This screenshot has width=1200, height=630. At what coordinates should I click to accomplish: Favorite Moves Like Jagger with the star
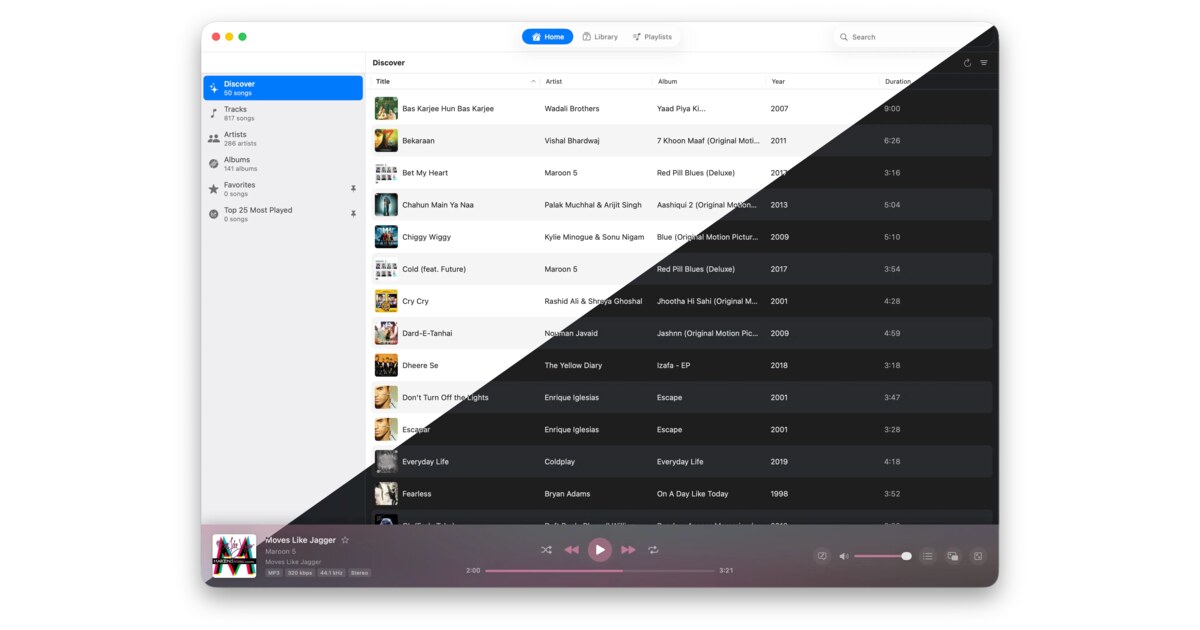pyautogui.click(x=345, y=540)
